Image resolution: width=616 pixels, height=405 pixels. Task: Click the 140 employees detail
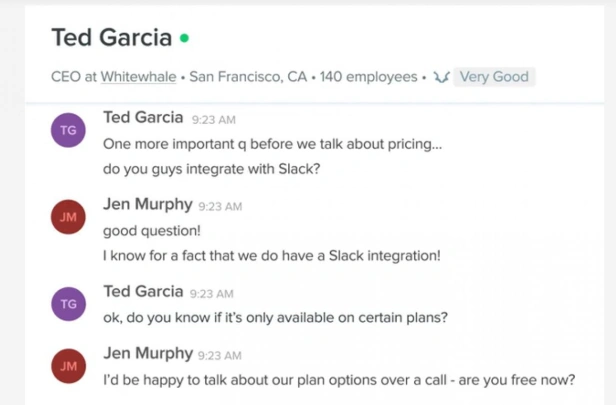pos(368,77)
